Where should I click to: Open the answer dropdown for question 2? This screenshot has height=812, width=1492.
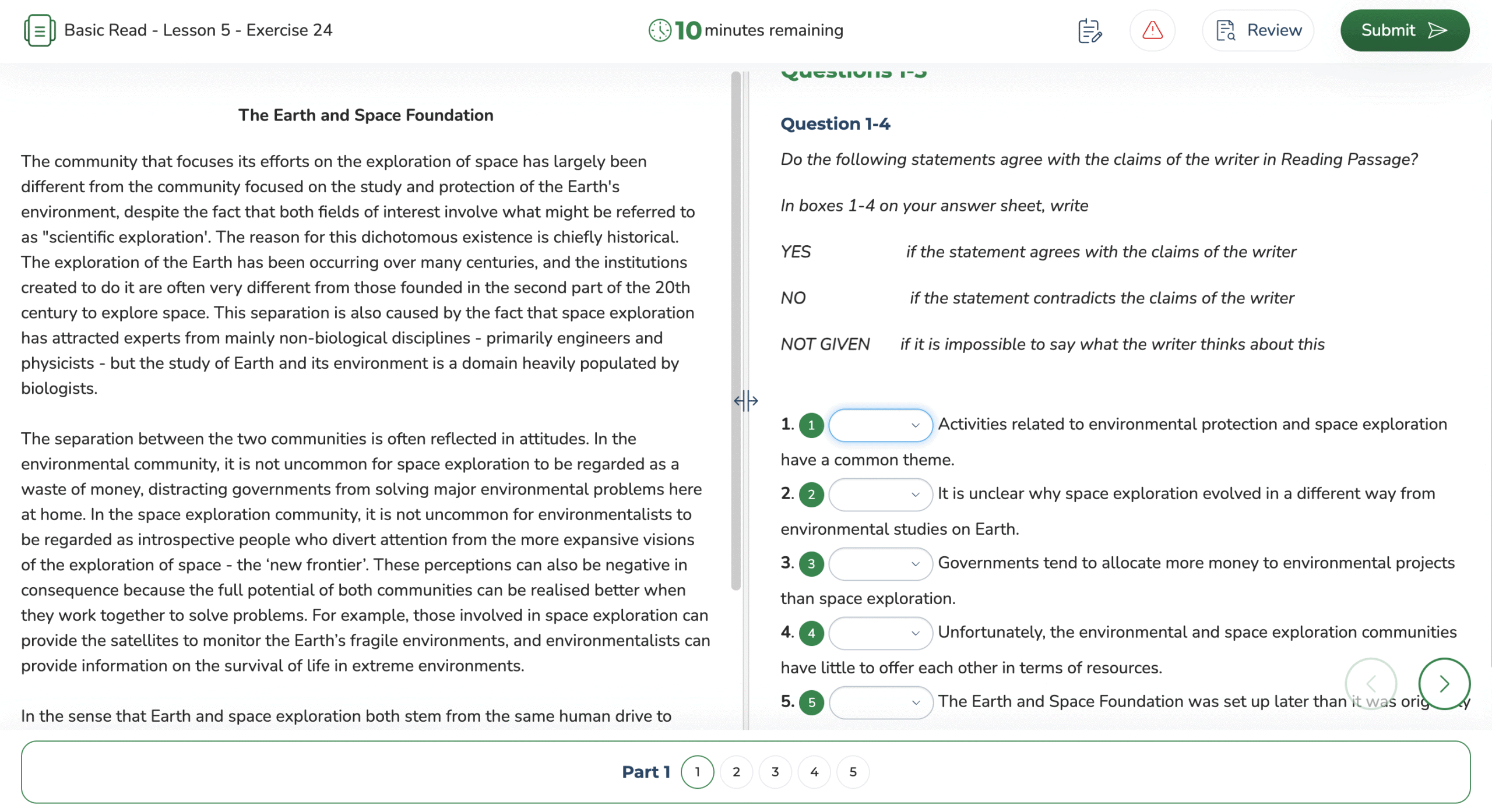[x=880, y=495]
